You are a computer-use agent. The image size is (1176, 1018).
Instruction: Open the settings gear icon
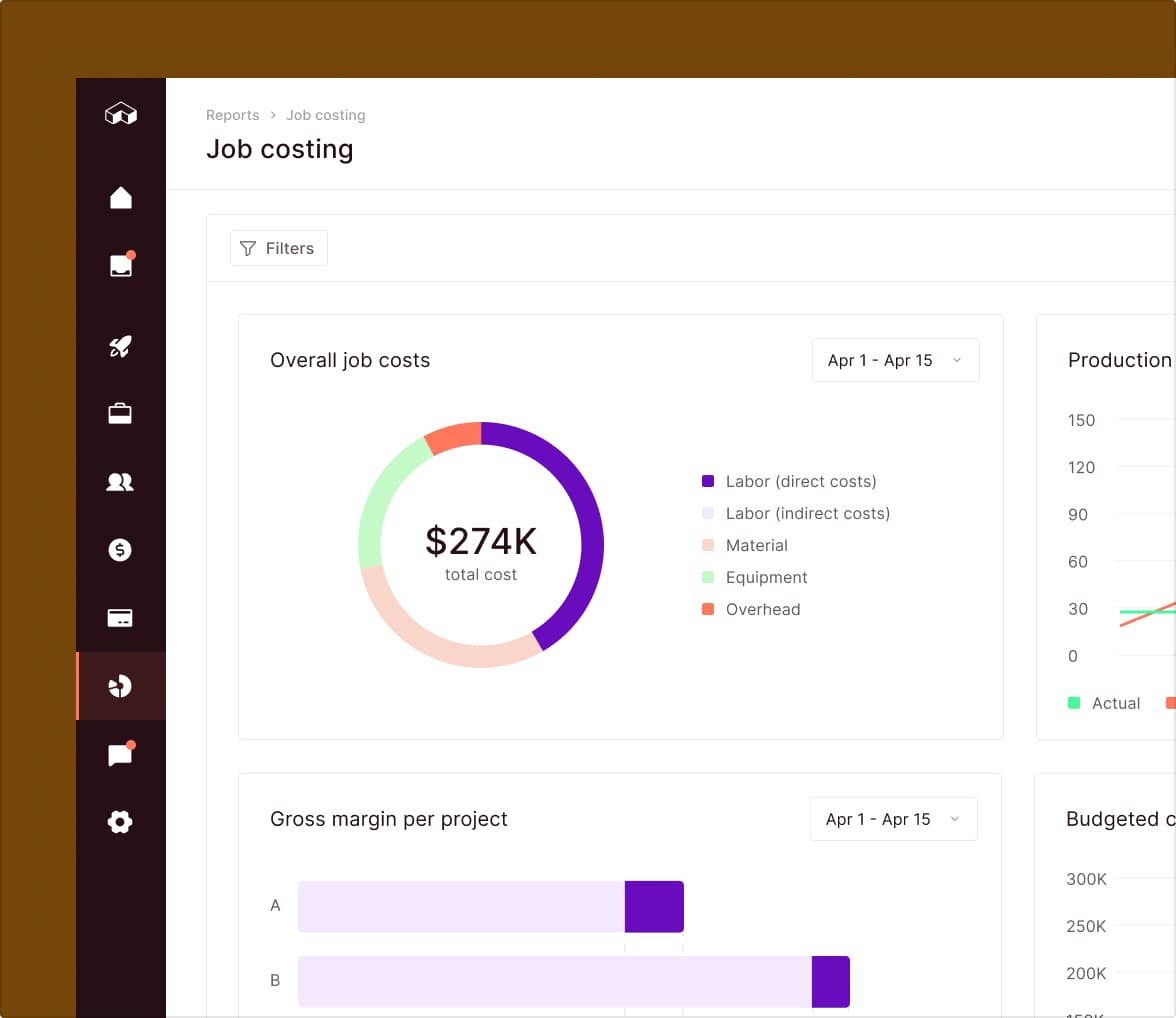pyautogui.click(x=120, y=822)
